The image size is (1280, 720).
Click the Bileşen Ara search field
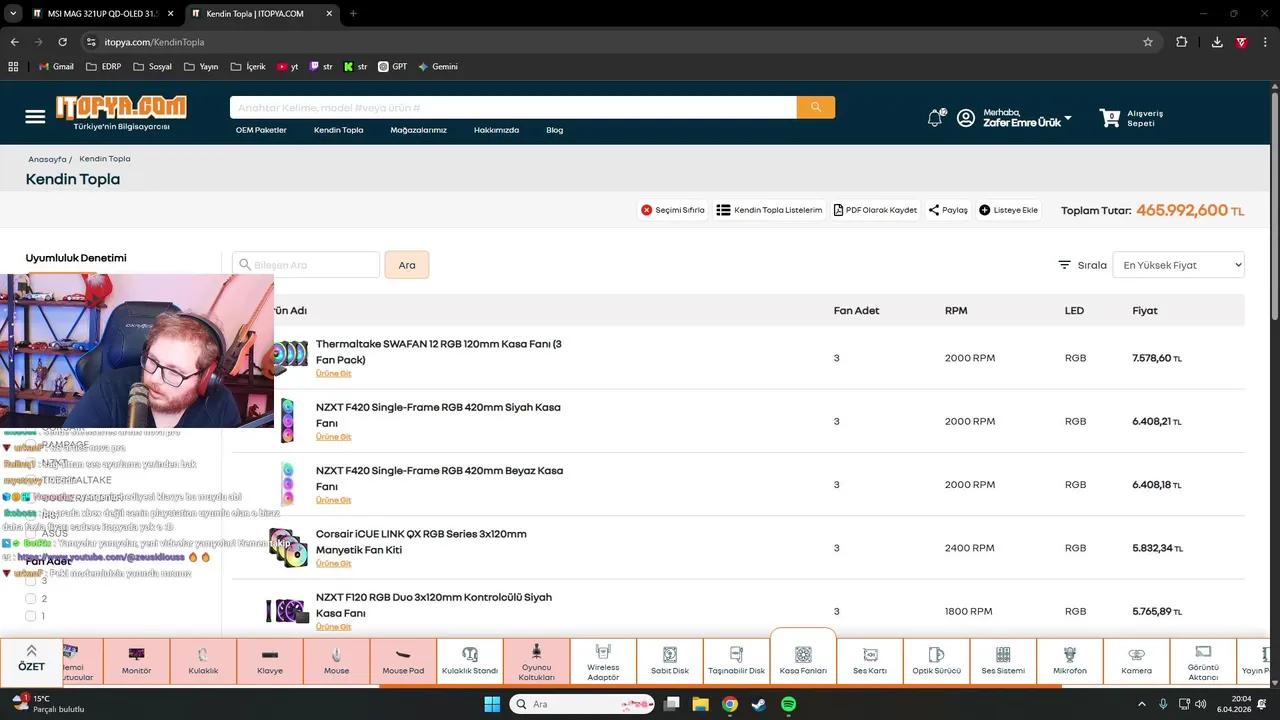point(306,265)
